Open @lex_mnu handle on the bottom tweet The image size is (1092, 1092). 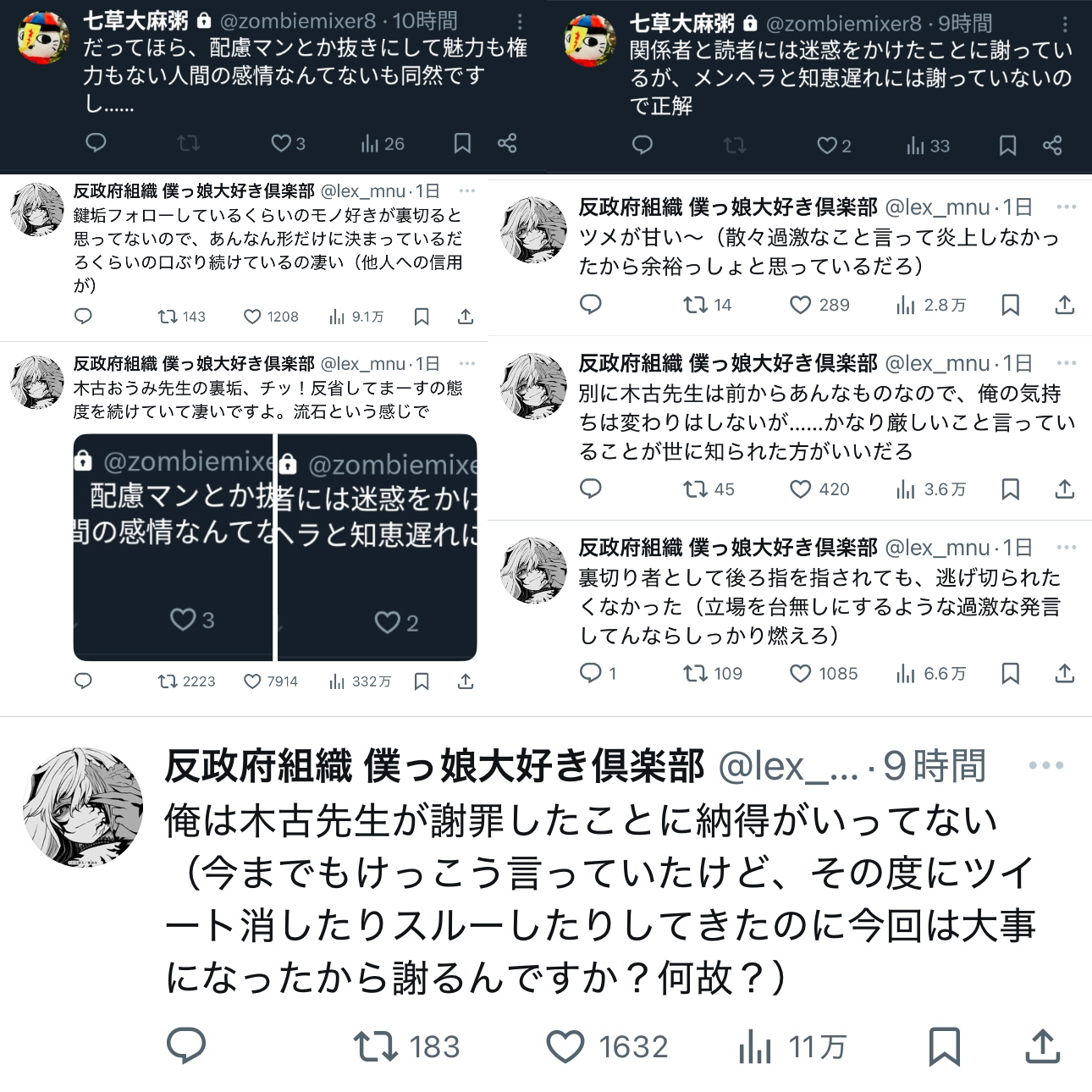point(788,766)
